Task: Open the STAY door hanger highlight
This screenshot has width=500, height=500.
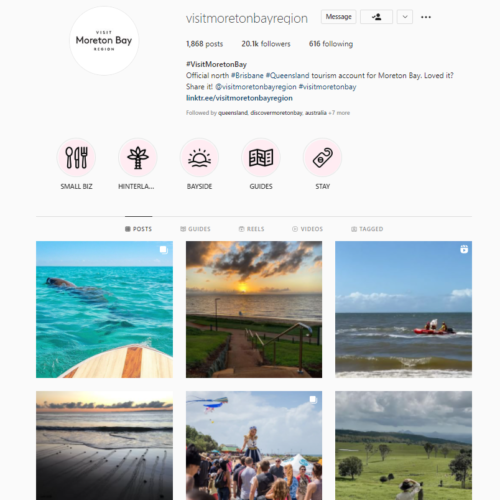Action: (x=322, y=158)
